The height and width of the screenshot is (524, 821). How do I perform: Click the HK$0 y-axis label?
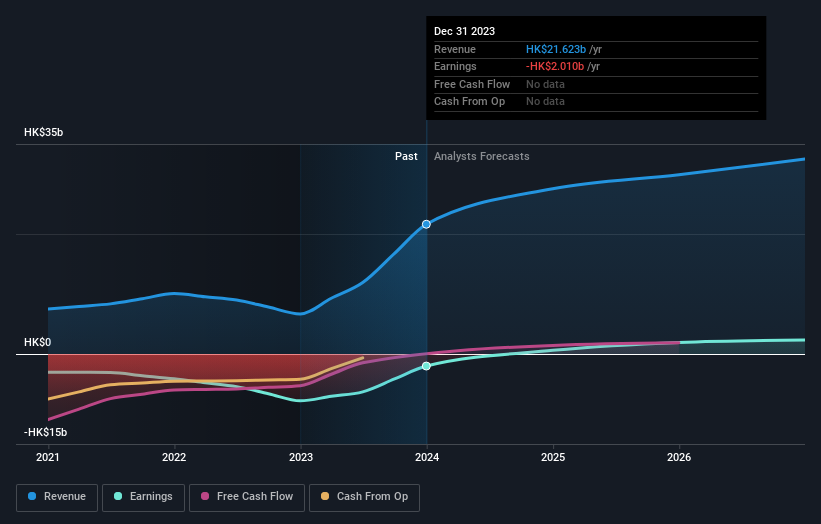(x=38, y=342)
